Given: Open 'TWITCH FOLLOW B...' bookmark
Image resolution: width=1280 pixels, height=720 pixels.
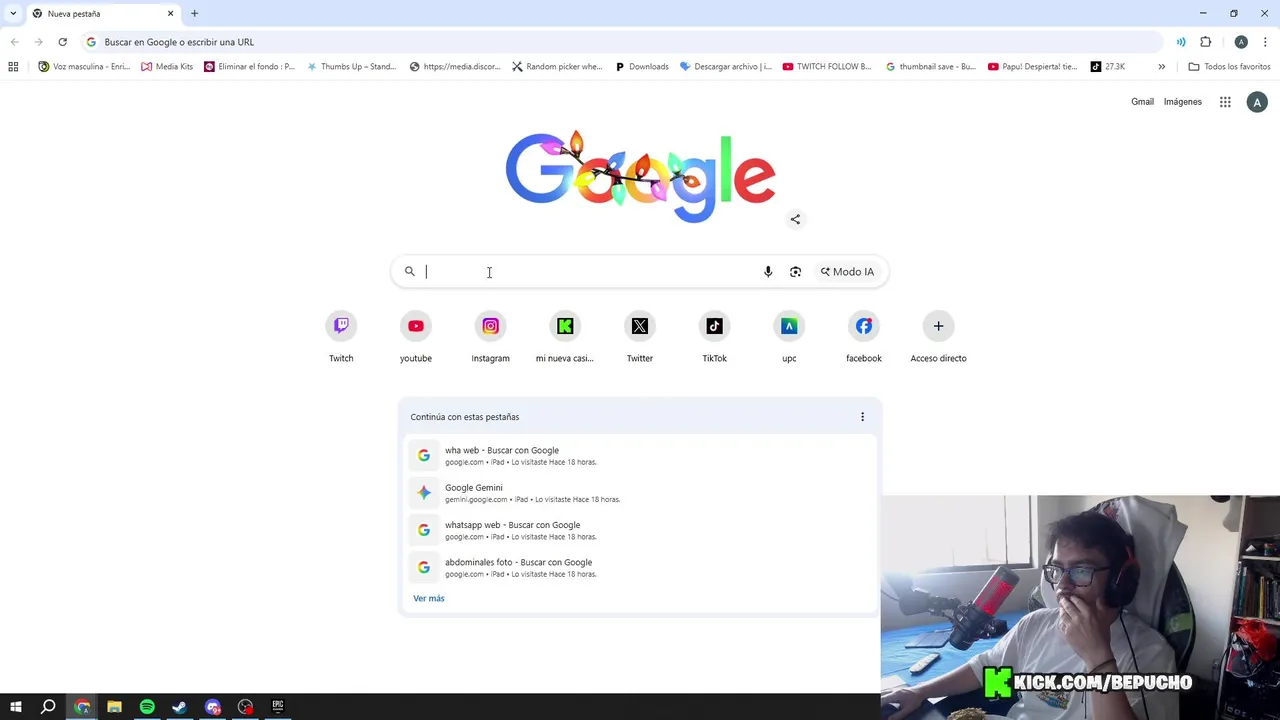Looking at the screenshot, I should (x=827, y=67).
